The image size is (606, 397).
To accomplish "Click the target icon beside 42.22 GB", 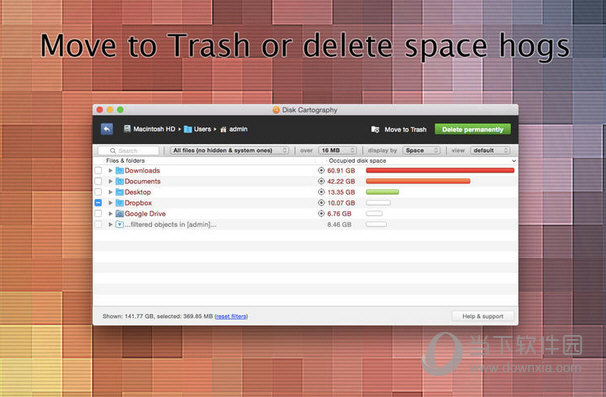I will point(321,181).
